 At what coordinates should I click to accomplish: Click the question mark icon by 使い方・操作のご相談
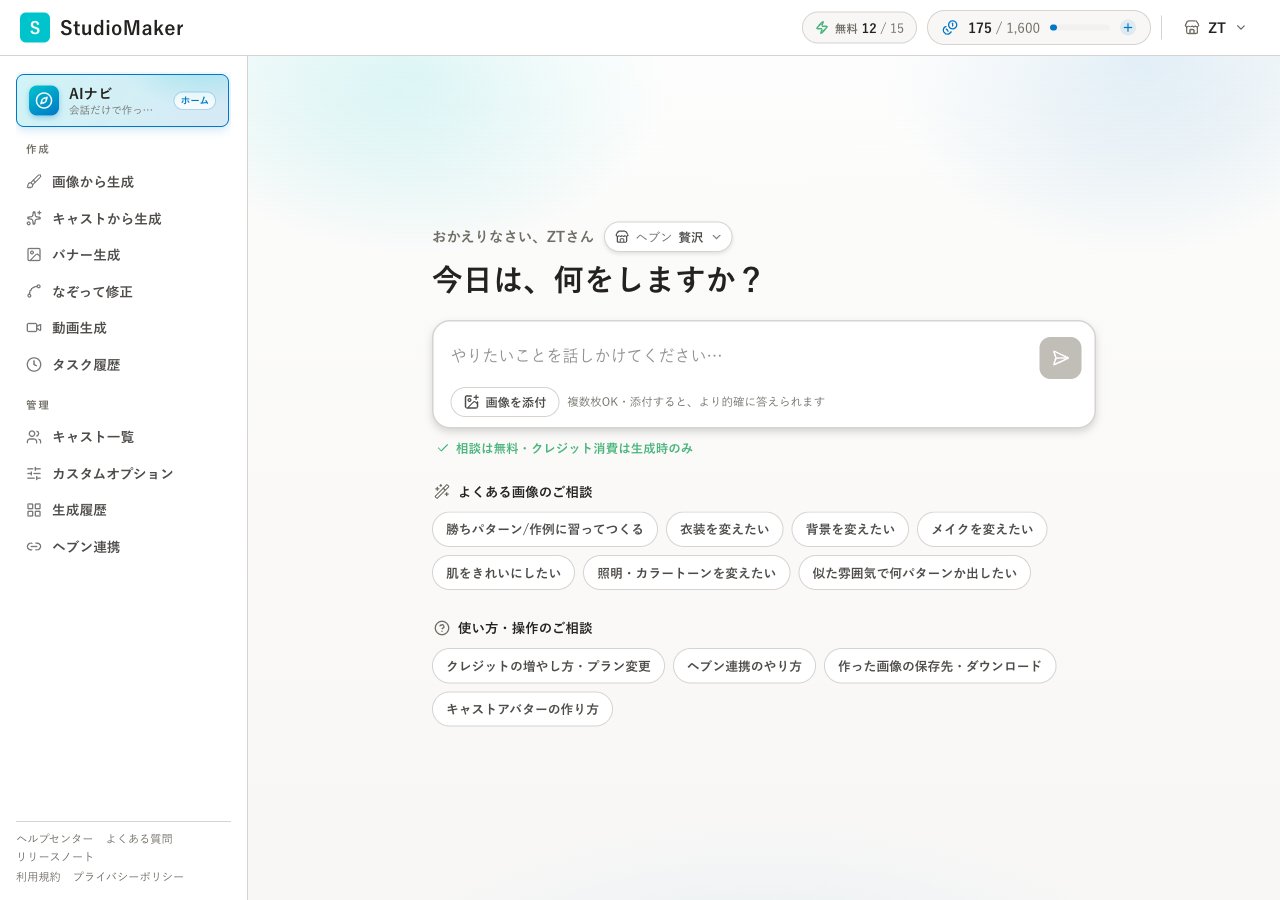442,628
